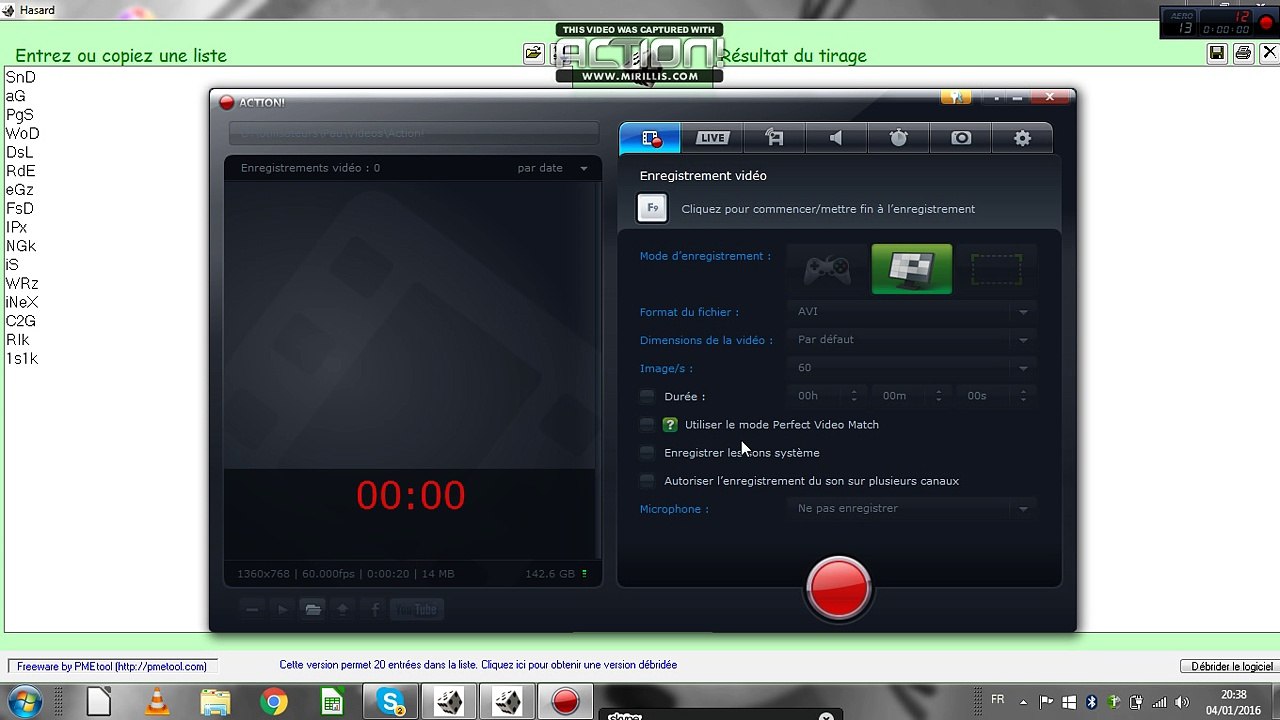This screenshot has height=720, width=1280.
Task: Open the recordings folder icon button
Action: [313, 609]
